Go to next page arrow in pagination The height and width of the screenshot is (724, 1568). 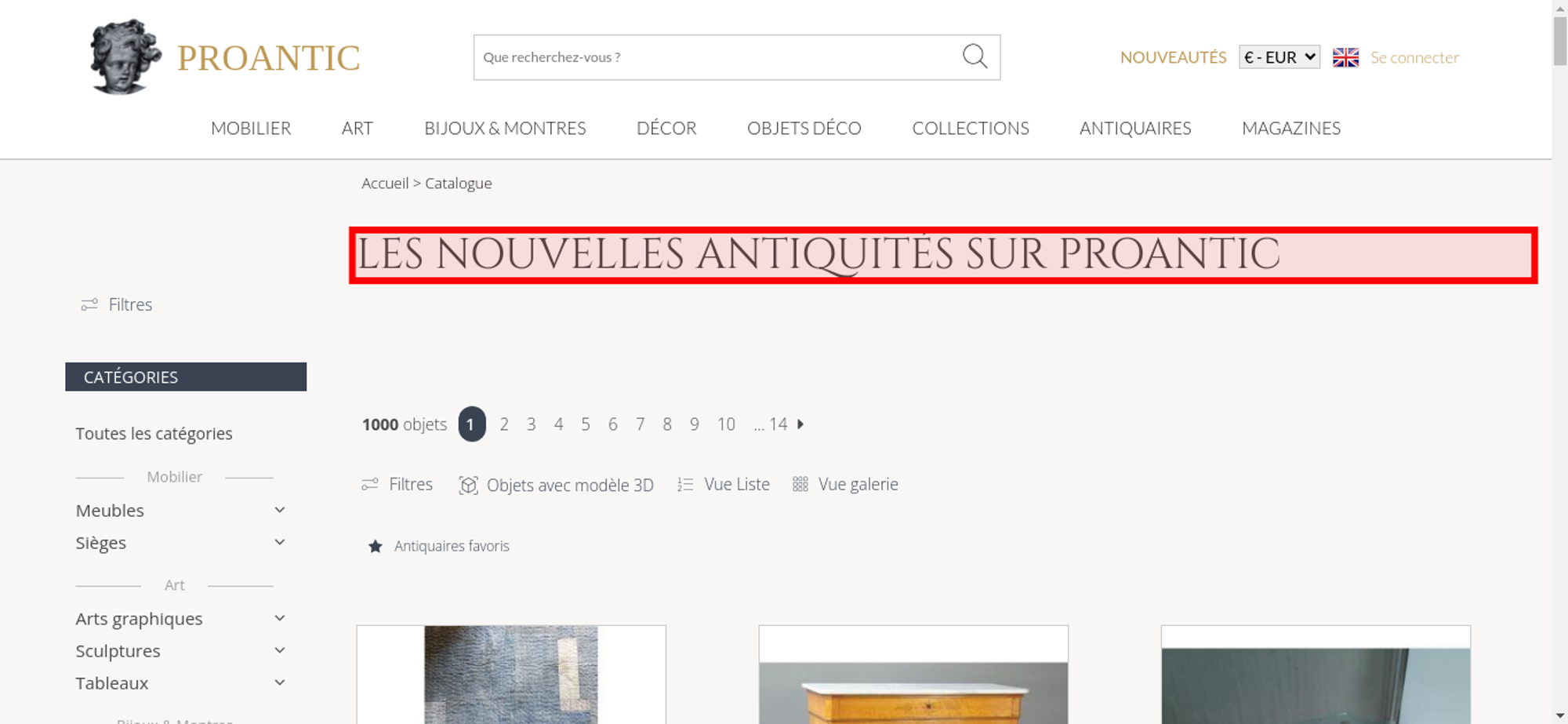[x=800, y=424]
